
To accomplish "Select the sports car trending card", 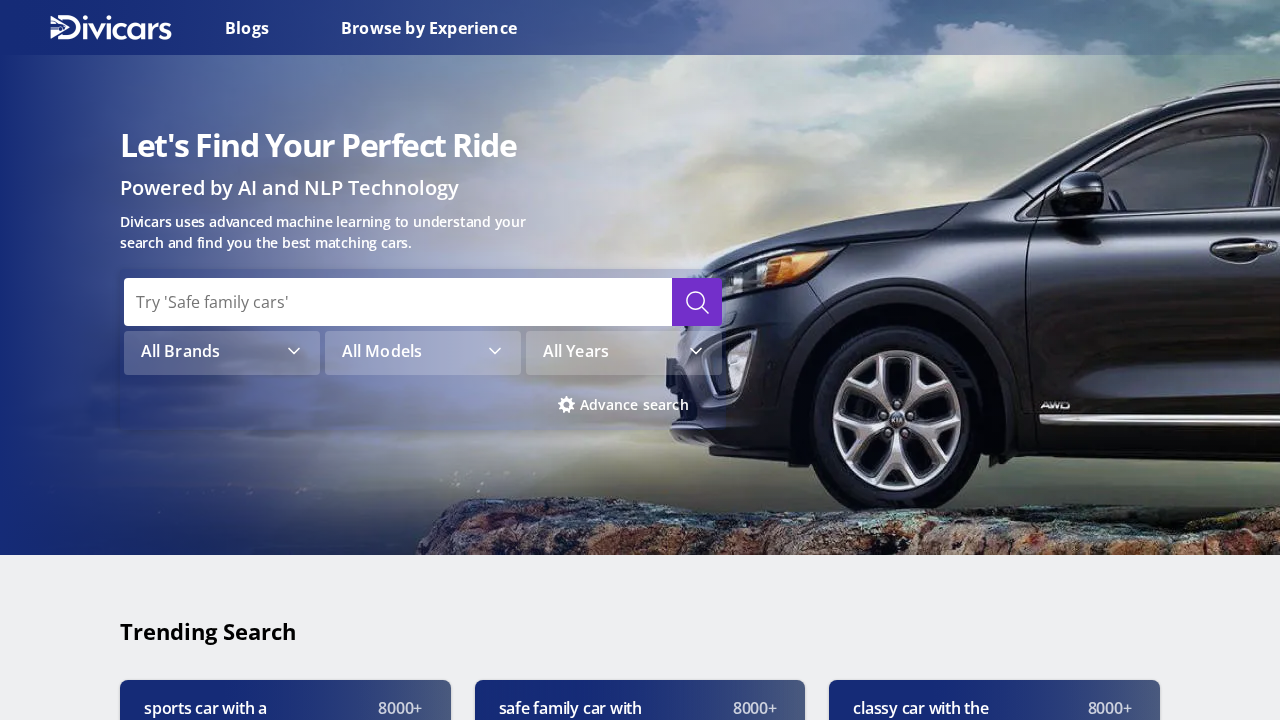I will [285, 700].
